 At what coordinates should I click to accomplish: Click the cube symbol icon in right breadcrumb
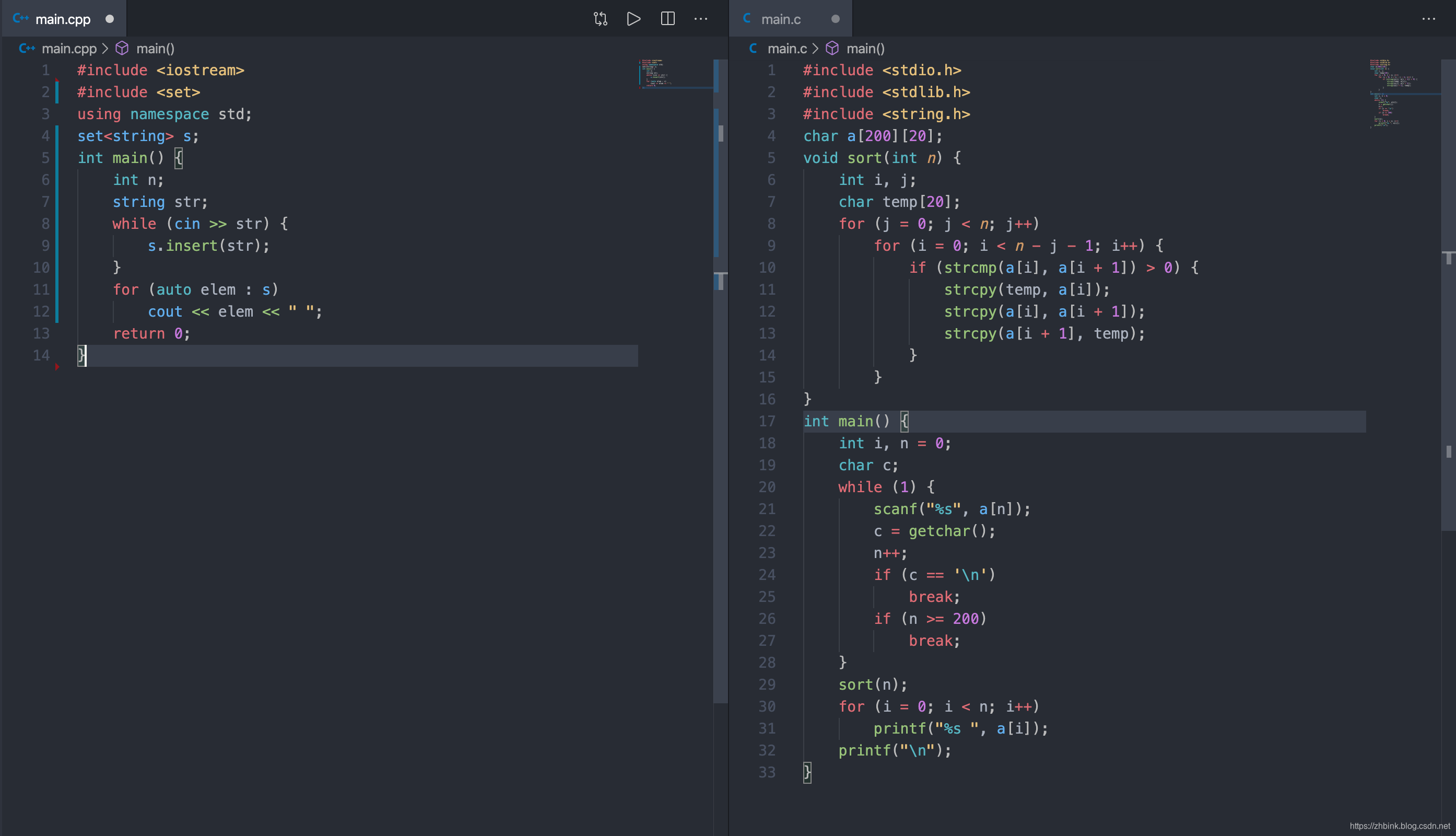(832, 48)
